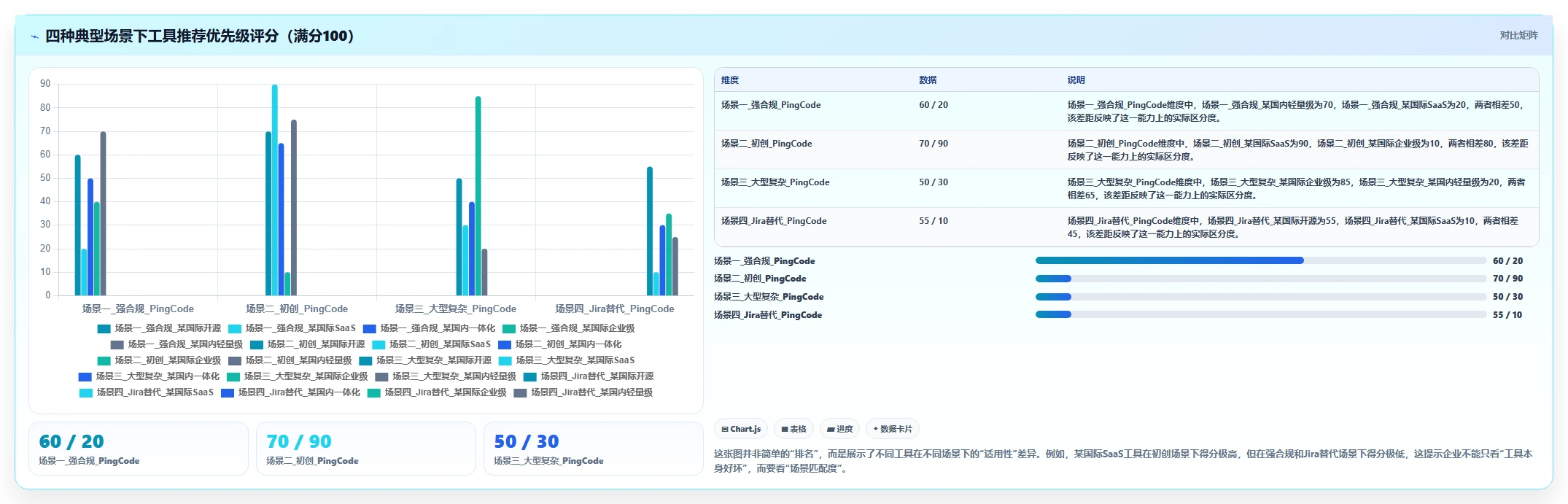
Task: Toggle legend 场景二_初创_某国内一体化
Action: (x=559, y=344)
